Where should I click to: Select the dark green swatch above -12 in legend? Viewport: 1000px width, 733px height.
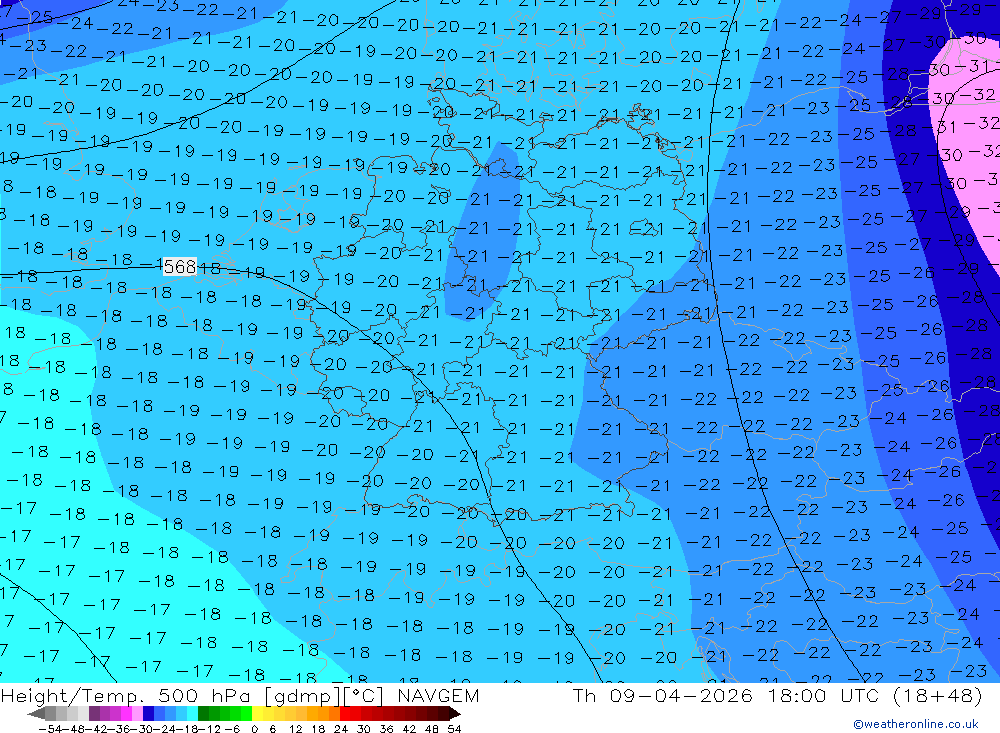click(203, 713)
